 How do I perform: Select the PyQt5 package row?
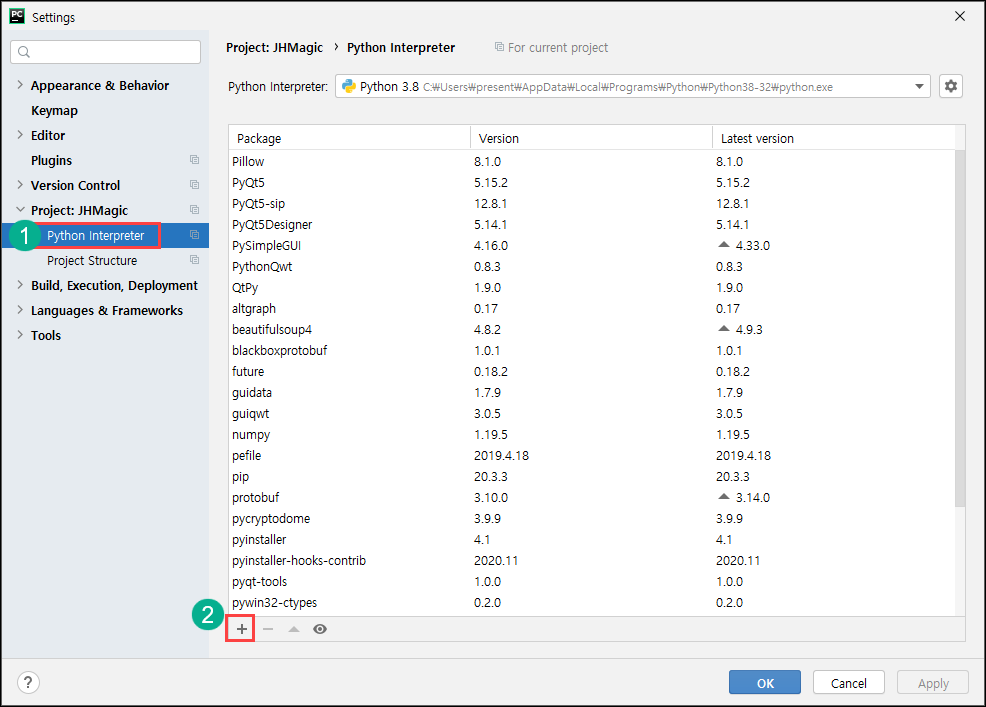click(x=591, y=182)
